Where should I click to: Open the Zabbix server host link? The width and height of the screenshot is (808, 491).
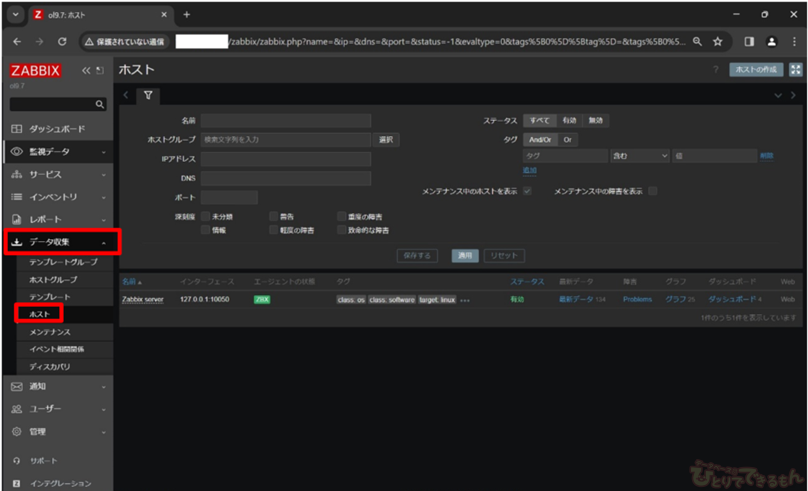pyautogui.click(x=142, y=299)
